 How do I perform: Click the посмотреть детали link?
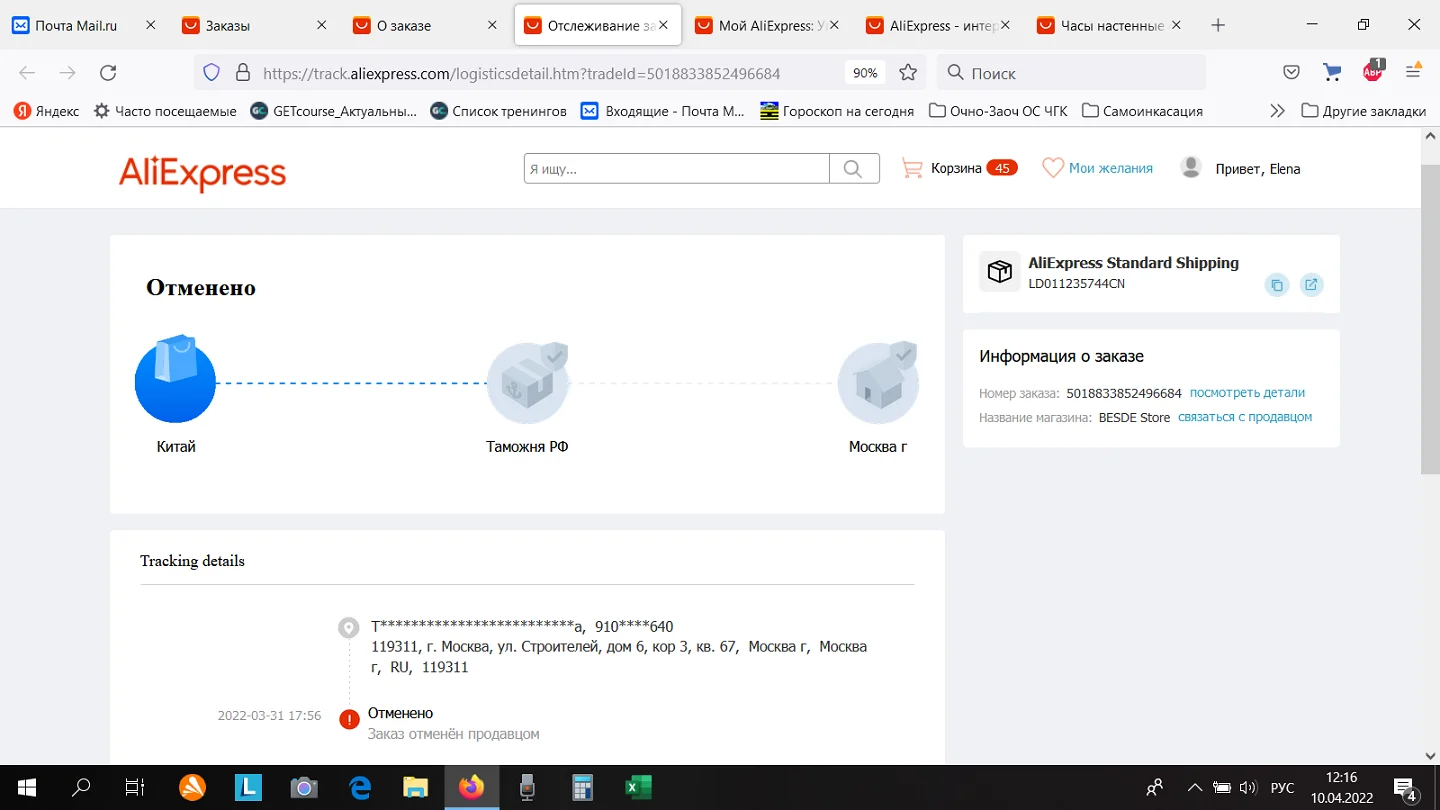point(1247,393)
